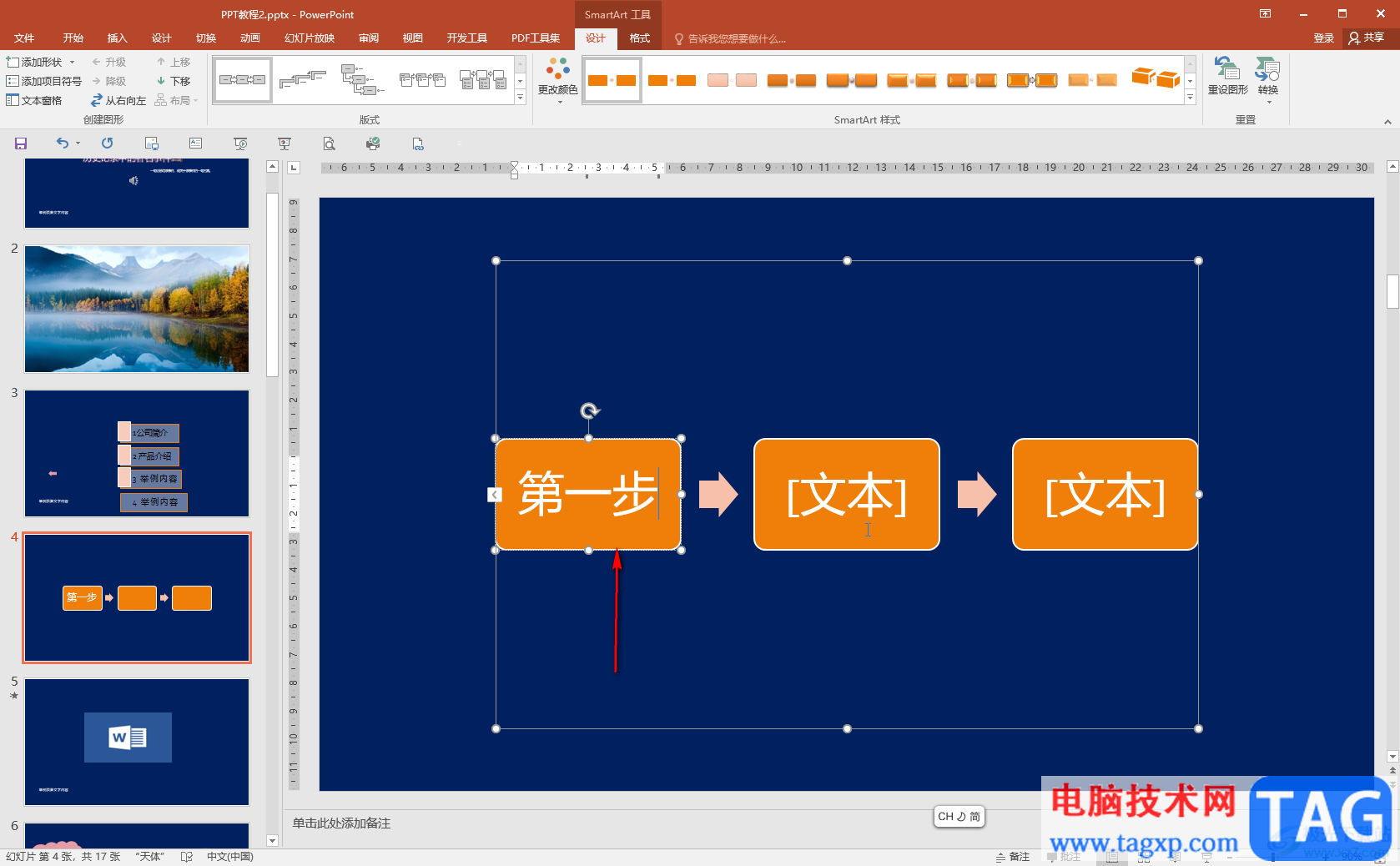Select the middle [文本] SmartArt shape

847,495
